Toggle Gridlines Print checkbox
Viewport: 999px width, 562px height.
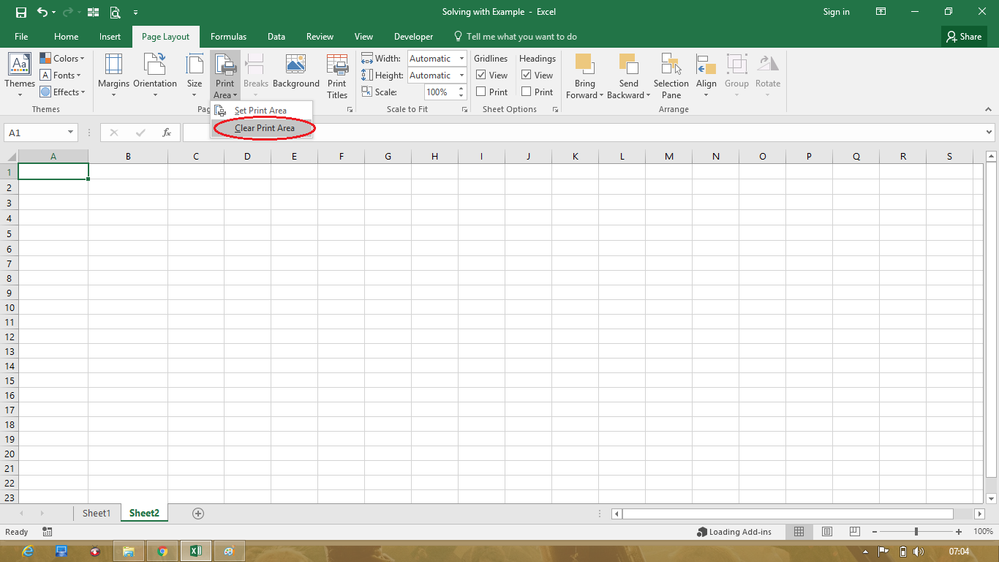[481, 92]
